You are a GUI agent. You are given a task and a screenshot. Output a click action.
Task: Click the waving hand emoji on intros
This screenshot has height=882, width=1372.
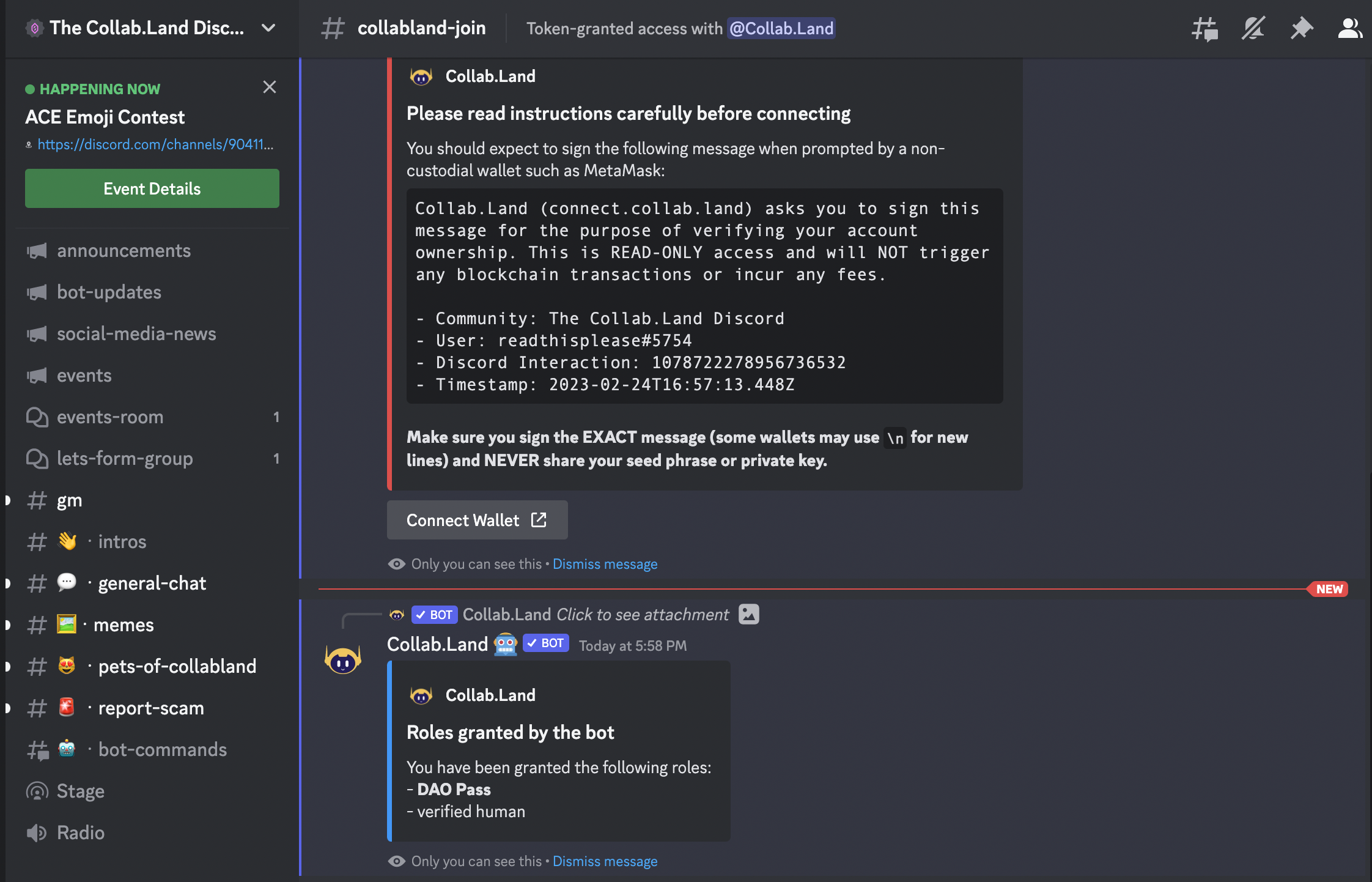(67, 541)
